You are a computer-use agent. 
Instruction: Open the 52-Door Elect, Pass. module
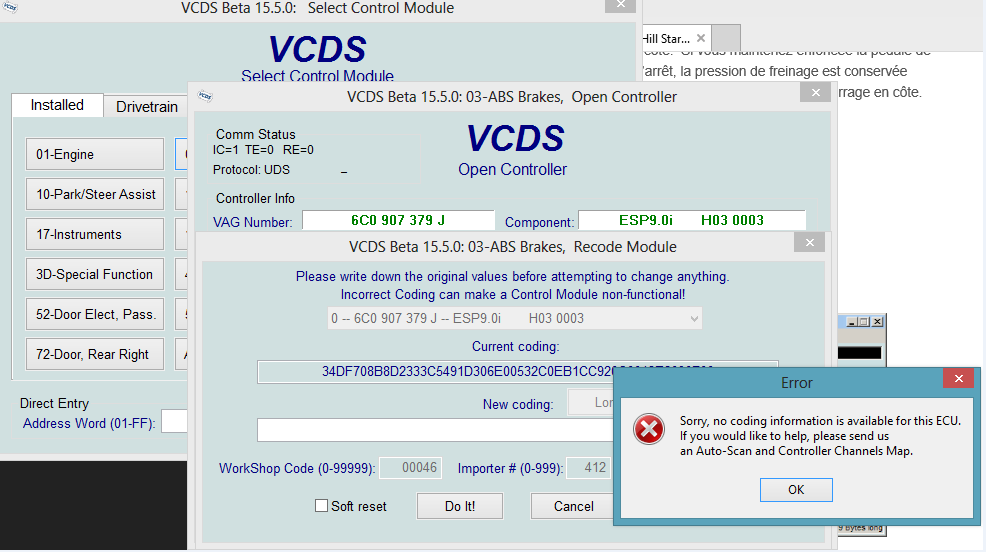95,314
